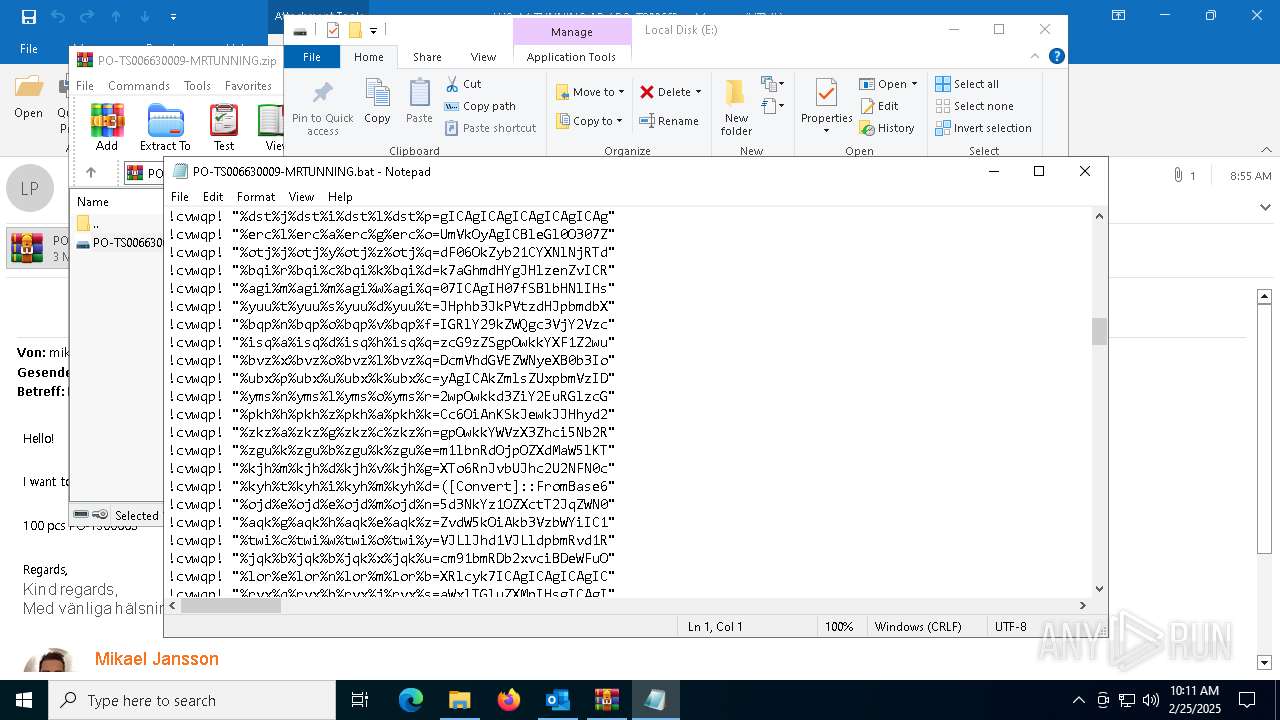Click Cut in the Clipboard group
1280x720 pixels.
(x=463, y=84)
